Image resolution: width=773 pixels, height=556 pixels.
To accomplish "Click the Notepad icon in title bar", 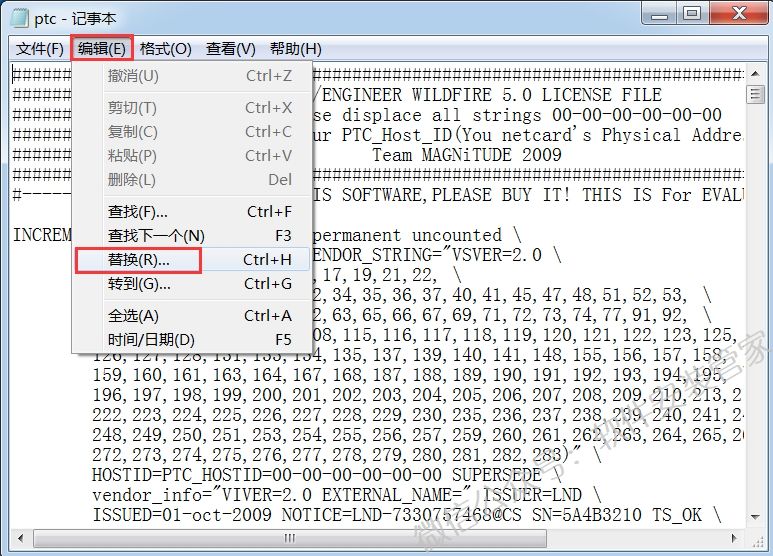I will tap(19, 16).
